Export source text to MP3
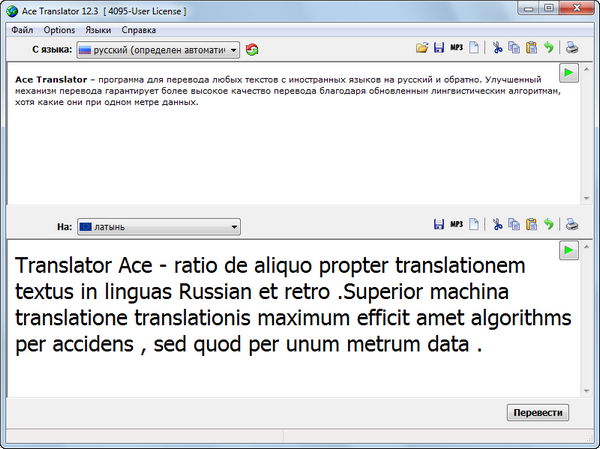Screen dimensions: 600x449 click(456, 48)
